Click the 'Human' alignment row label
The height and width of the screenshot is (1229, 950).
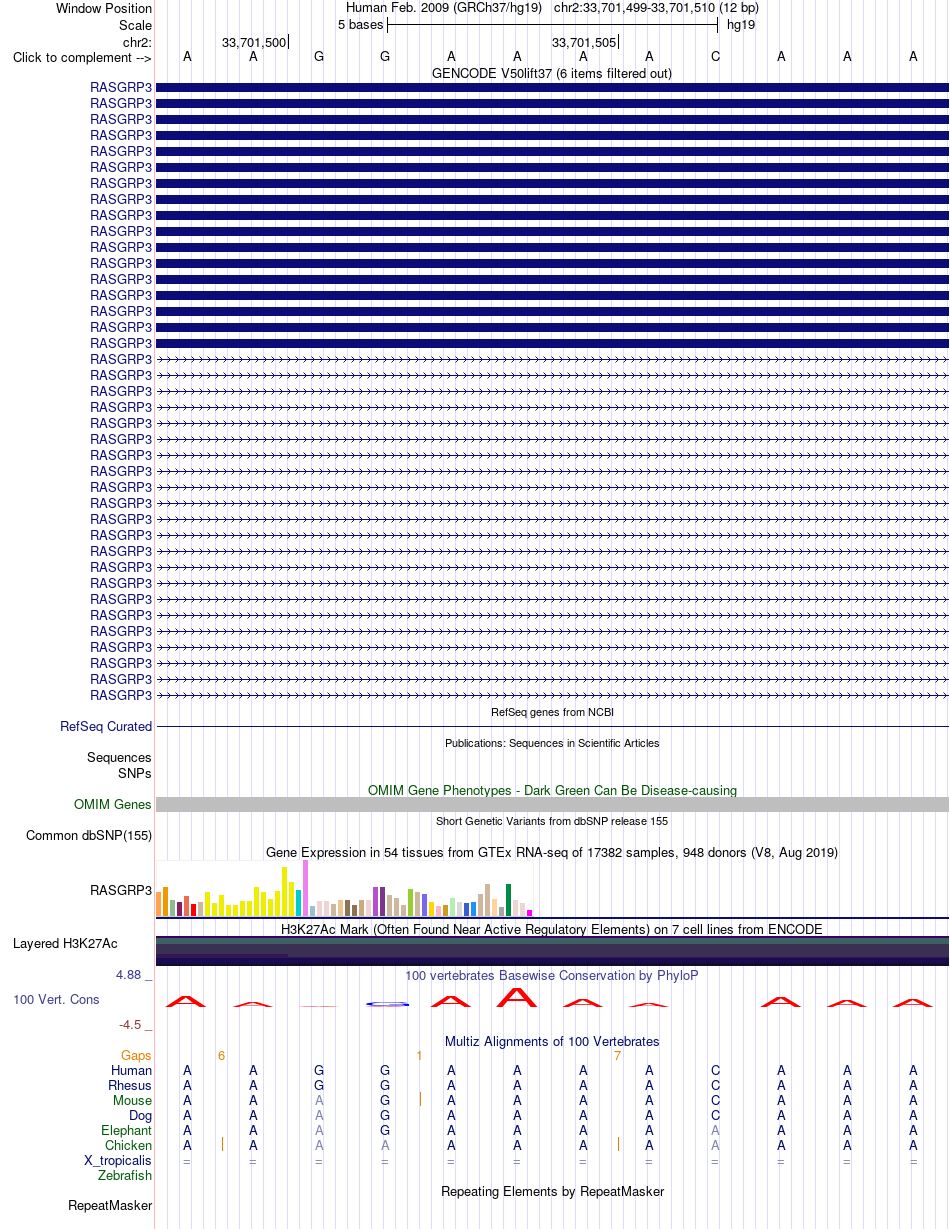pyautogui.click(x=131, y=1070)
